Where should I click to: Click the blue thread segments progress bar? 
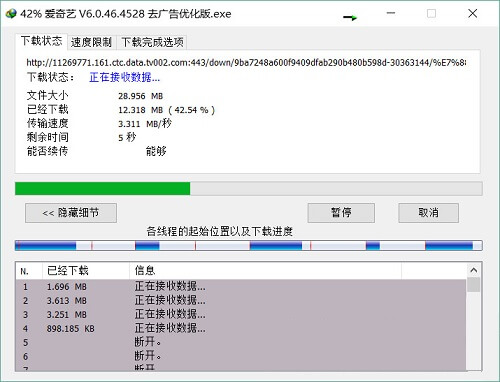(249, 246)
